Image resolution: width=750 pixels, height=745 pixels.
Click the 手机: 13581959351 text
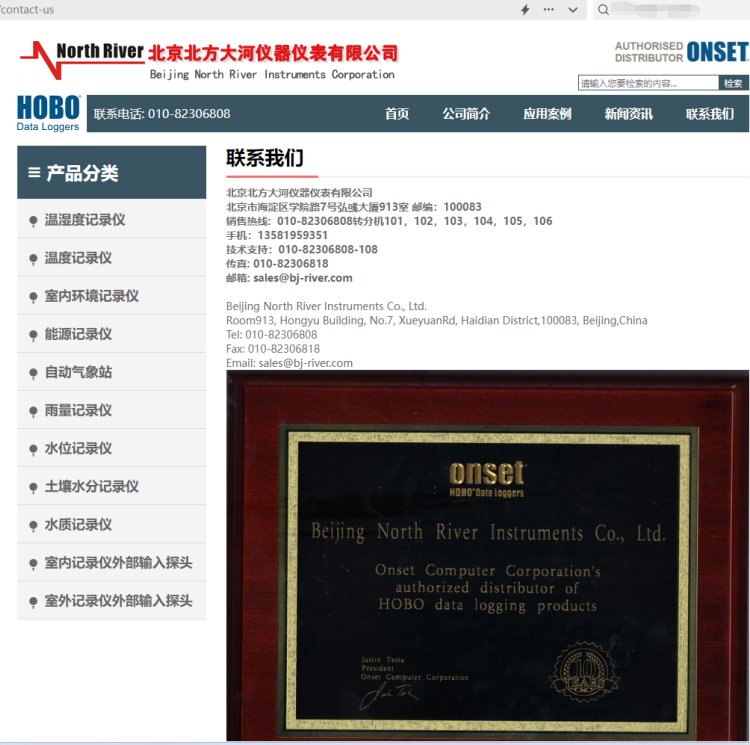pos(277,235)
